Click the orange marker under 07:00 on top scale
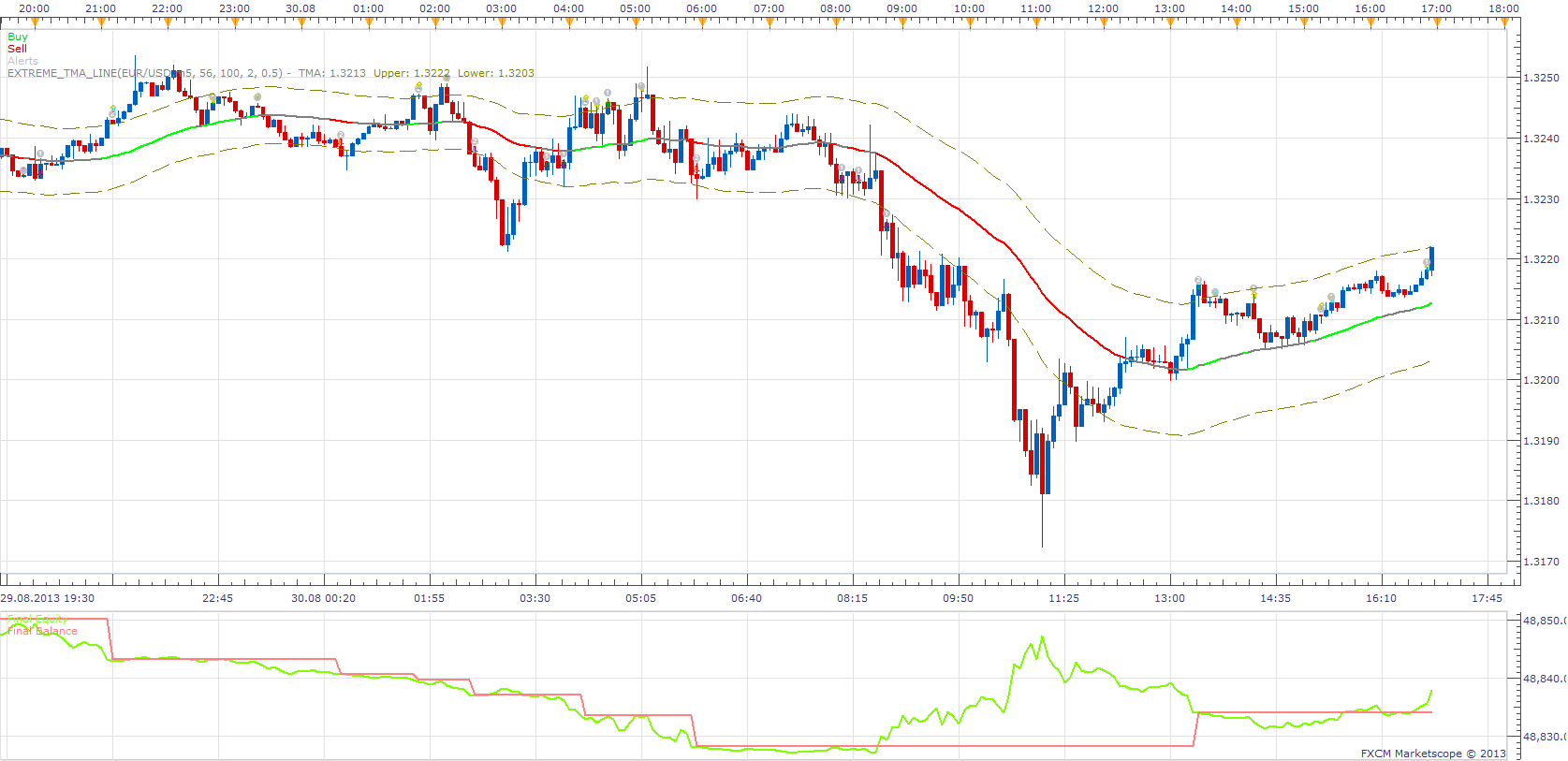 tap(769, 22)
